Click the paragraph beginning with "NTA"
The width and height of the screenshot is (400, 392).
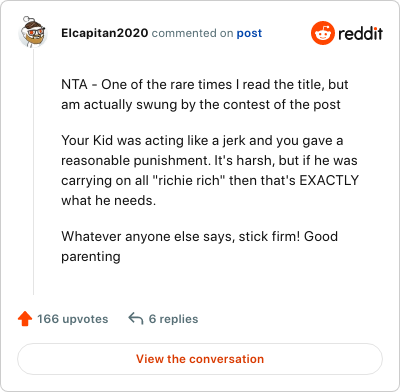(205, 95)
